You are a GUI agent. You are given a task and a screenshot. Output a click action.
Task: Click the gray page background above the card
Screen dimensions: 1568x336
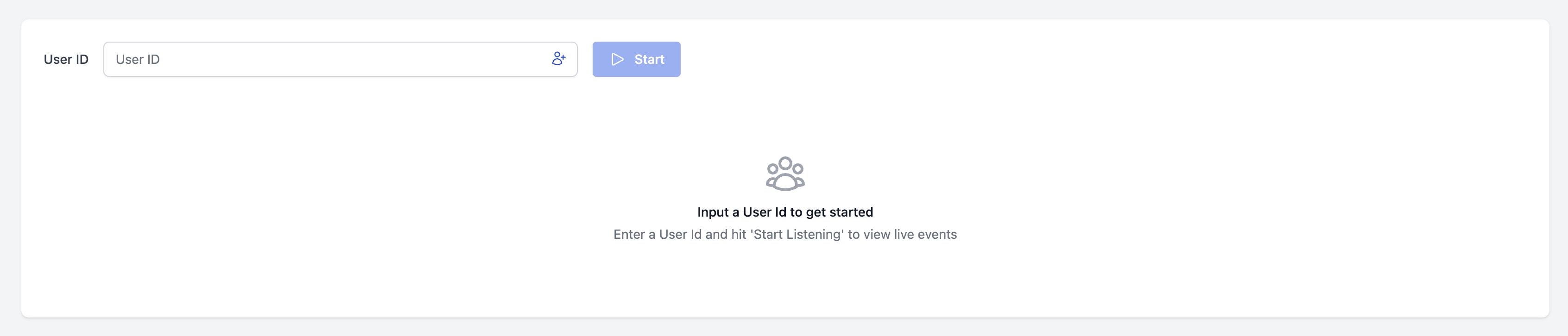[x=784, y=8]
